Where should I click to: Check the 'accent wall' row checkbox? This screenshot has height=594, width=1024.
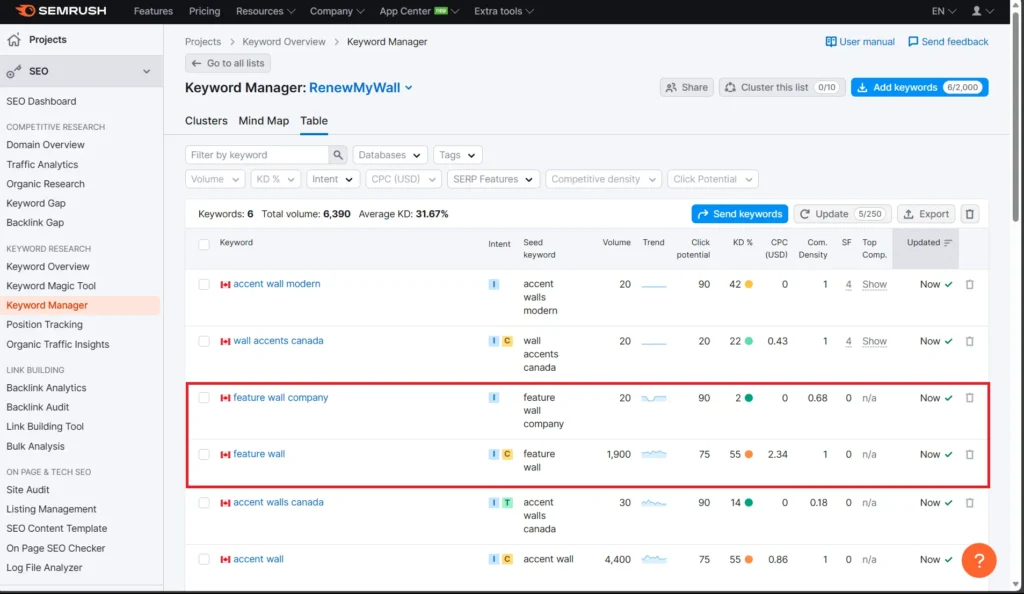click(x=204, y=559)
